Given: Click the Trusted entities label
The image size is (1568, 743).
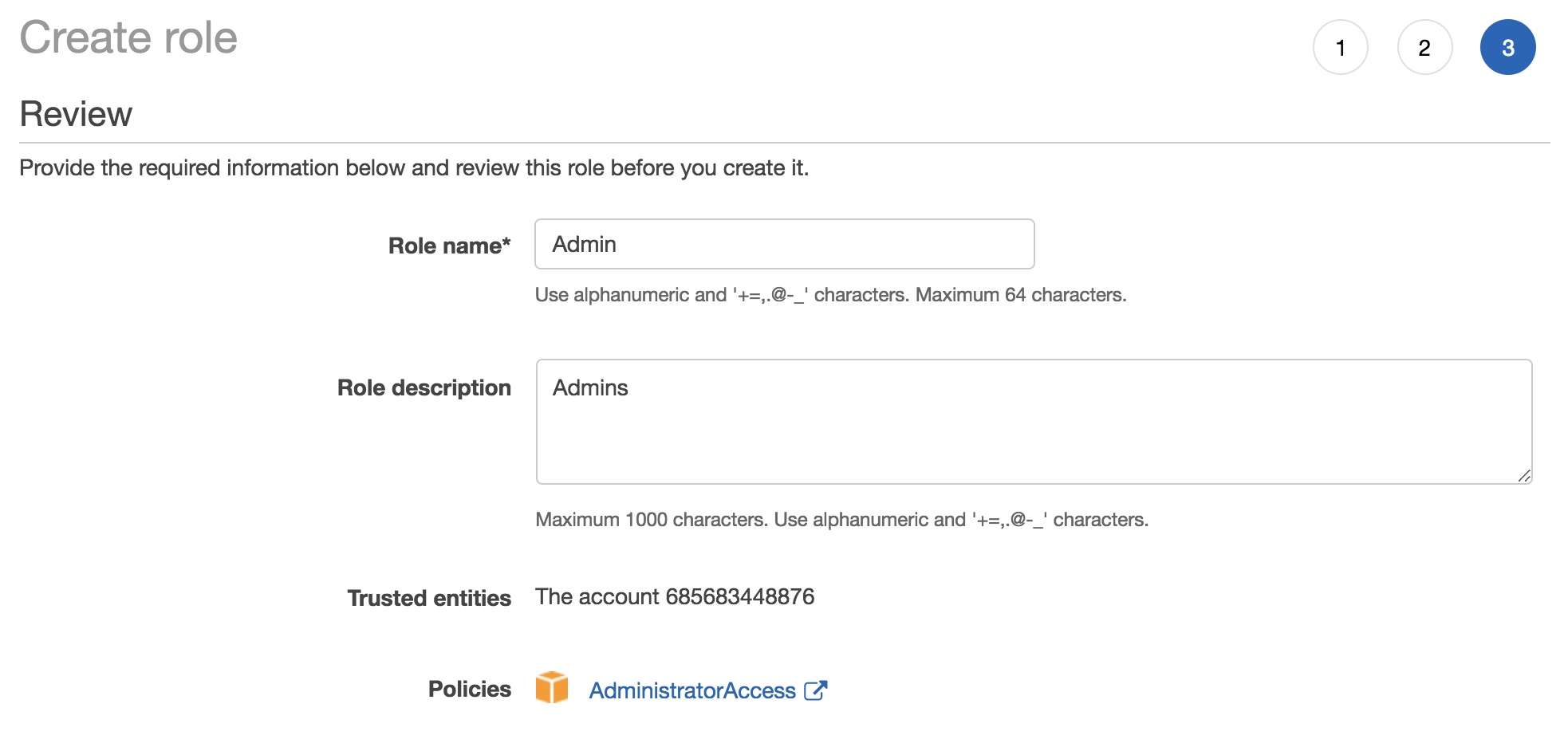Looking at the screenshot, I should click(429, 598).
